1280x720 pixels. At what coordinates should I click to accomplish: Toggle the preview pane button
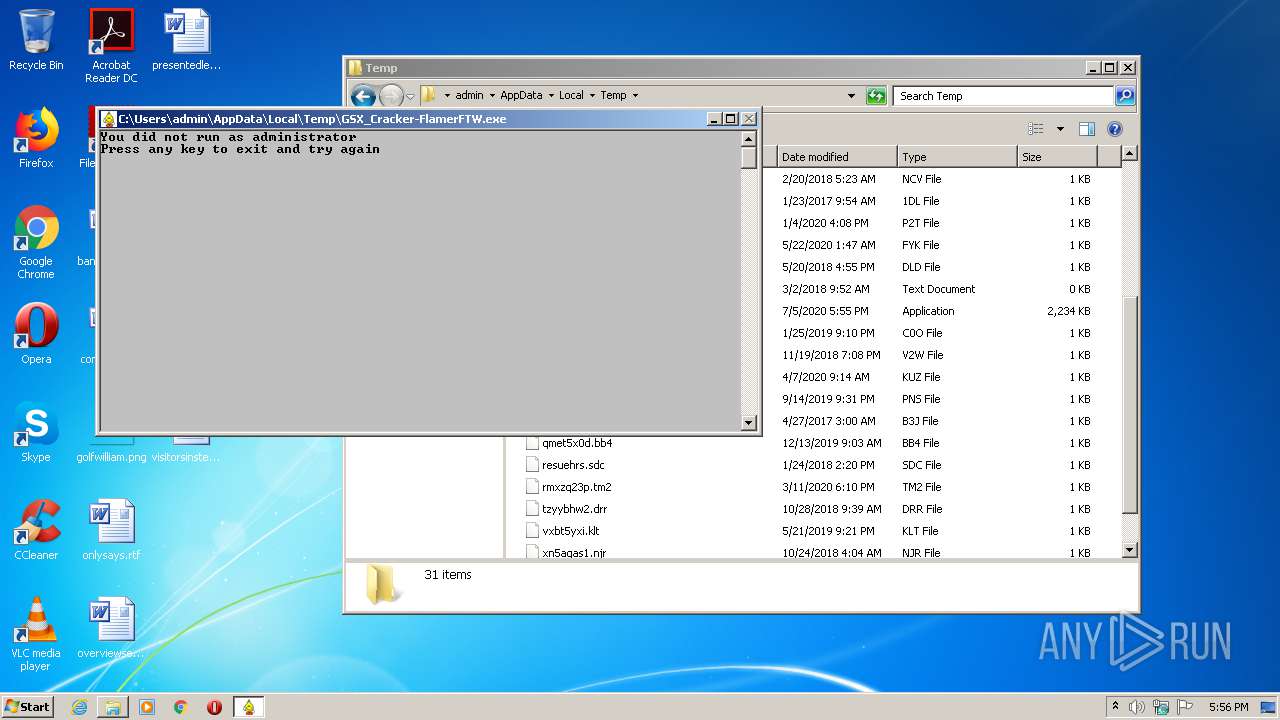[x=1087, y=129]
